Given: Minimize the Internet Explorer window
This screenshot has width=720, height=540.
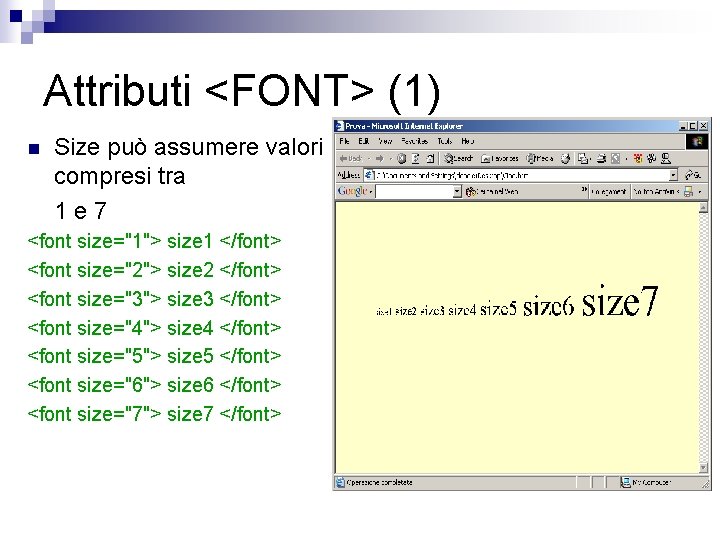Looking at the screenshot, I should coord(684,126).
